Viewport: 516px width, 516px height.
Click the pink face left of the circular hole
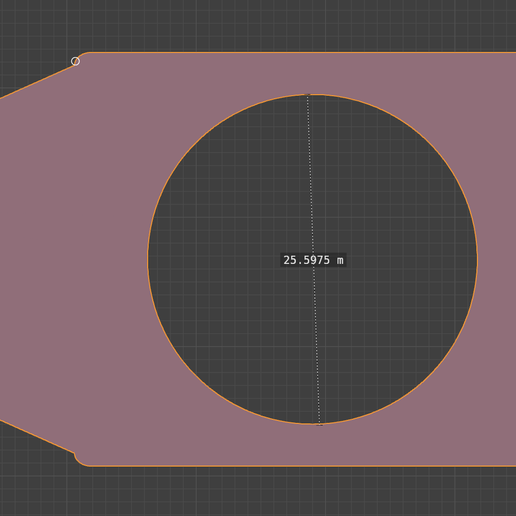pos(77,259)
